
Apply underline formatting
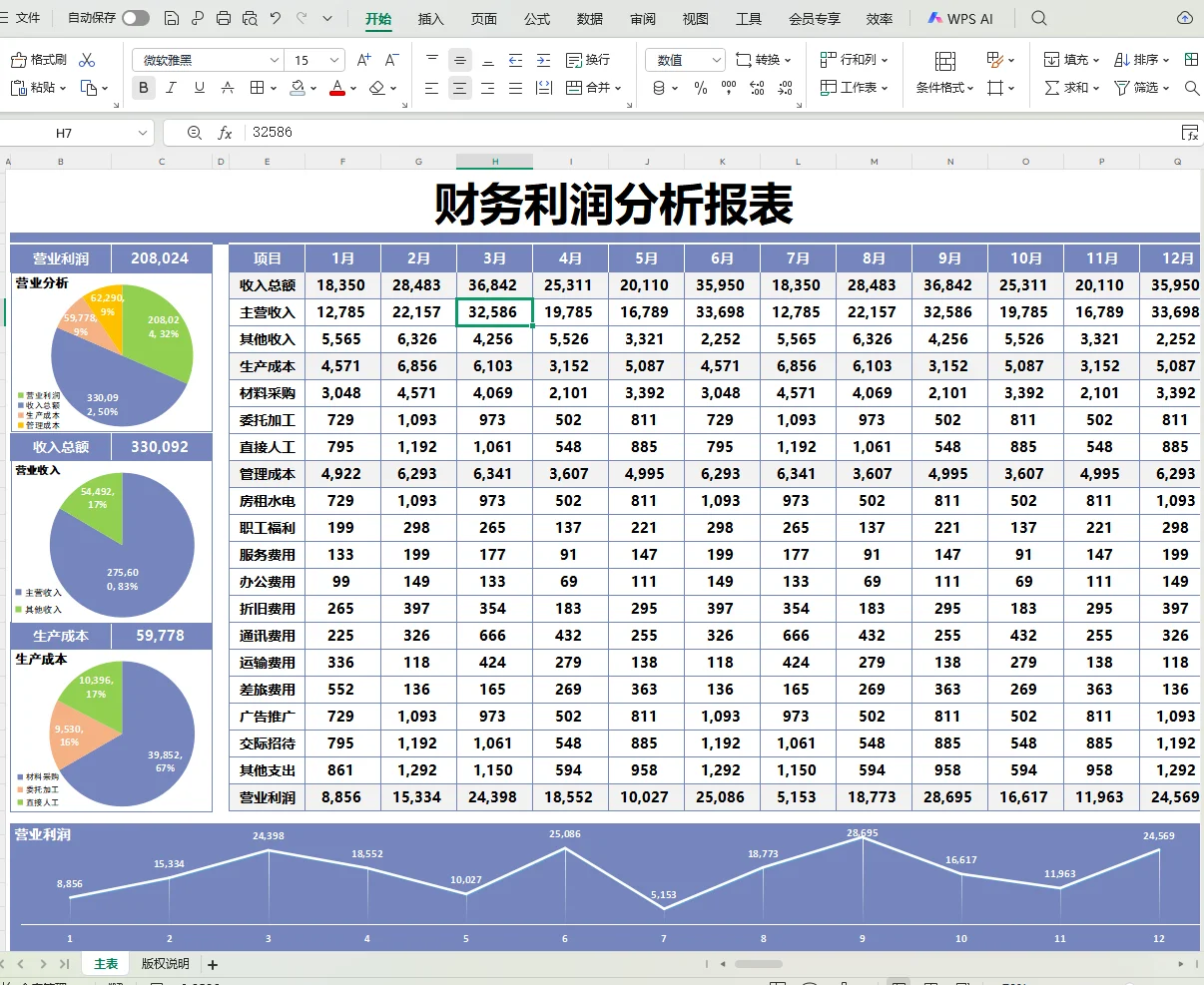tap(200, 88)
